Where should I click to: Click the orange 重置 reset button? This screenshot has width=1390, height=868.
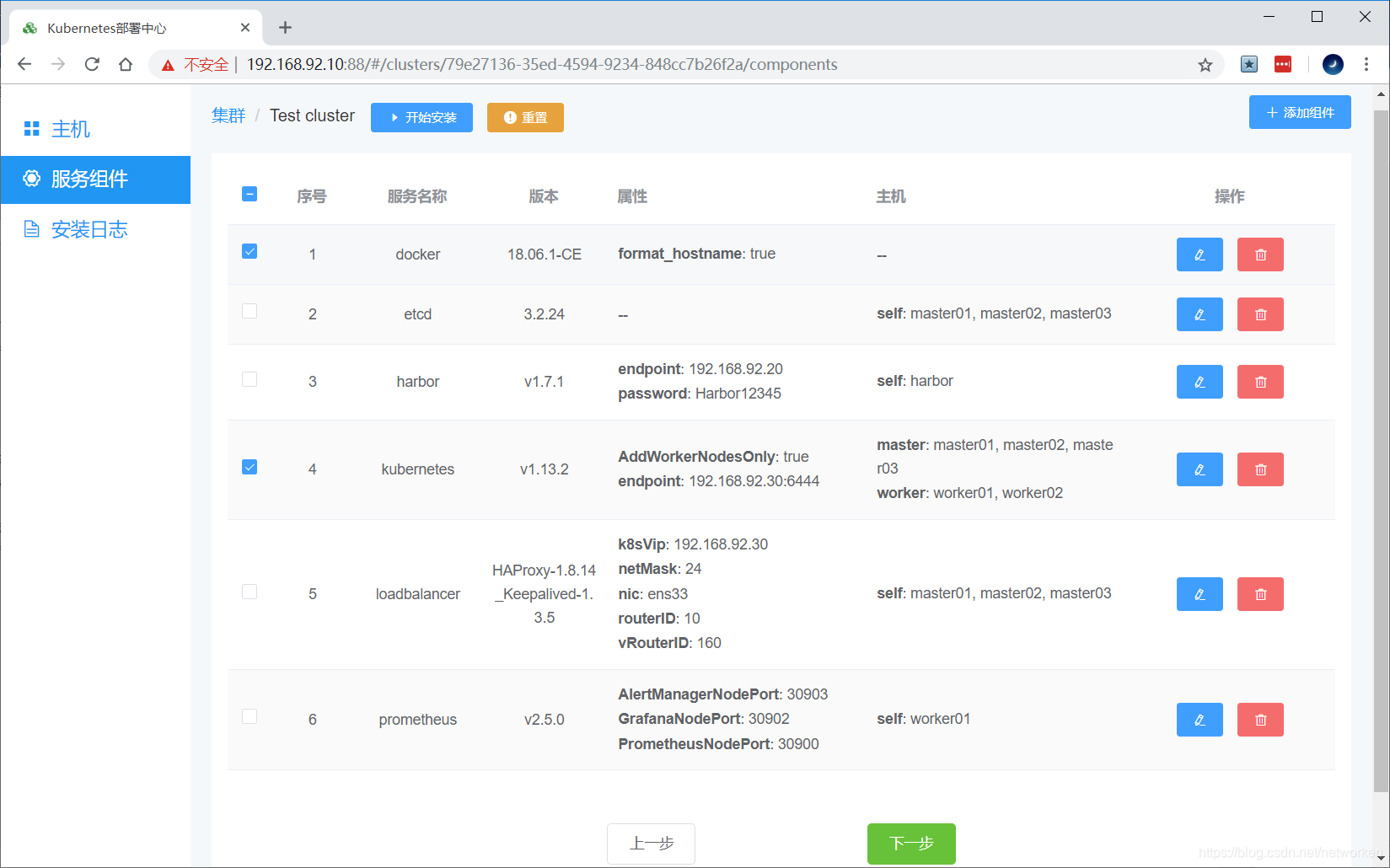[x=525, y=117]
